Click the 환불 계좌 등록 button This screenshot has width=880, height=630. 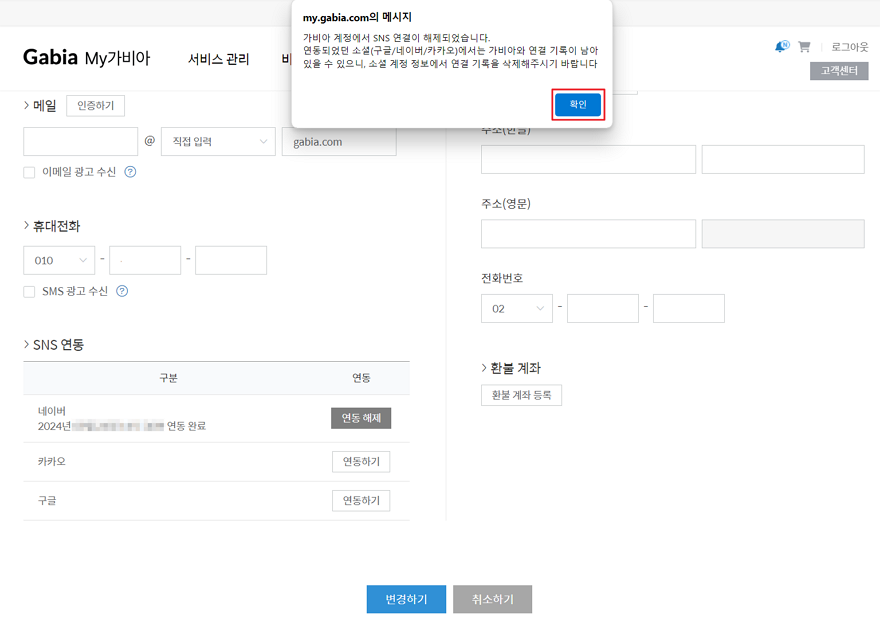[x=521, y=395]
